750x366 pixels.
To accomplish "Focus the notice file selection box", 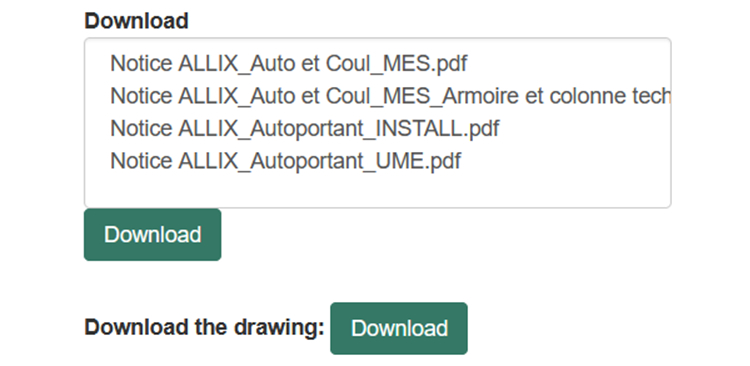I will [x=378, y=123].
